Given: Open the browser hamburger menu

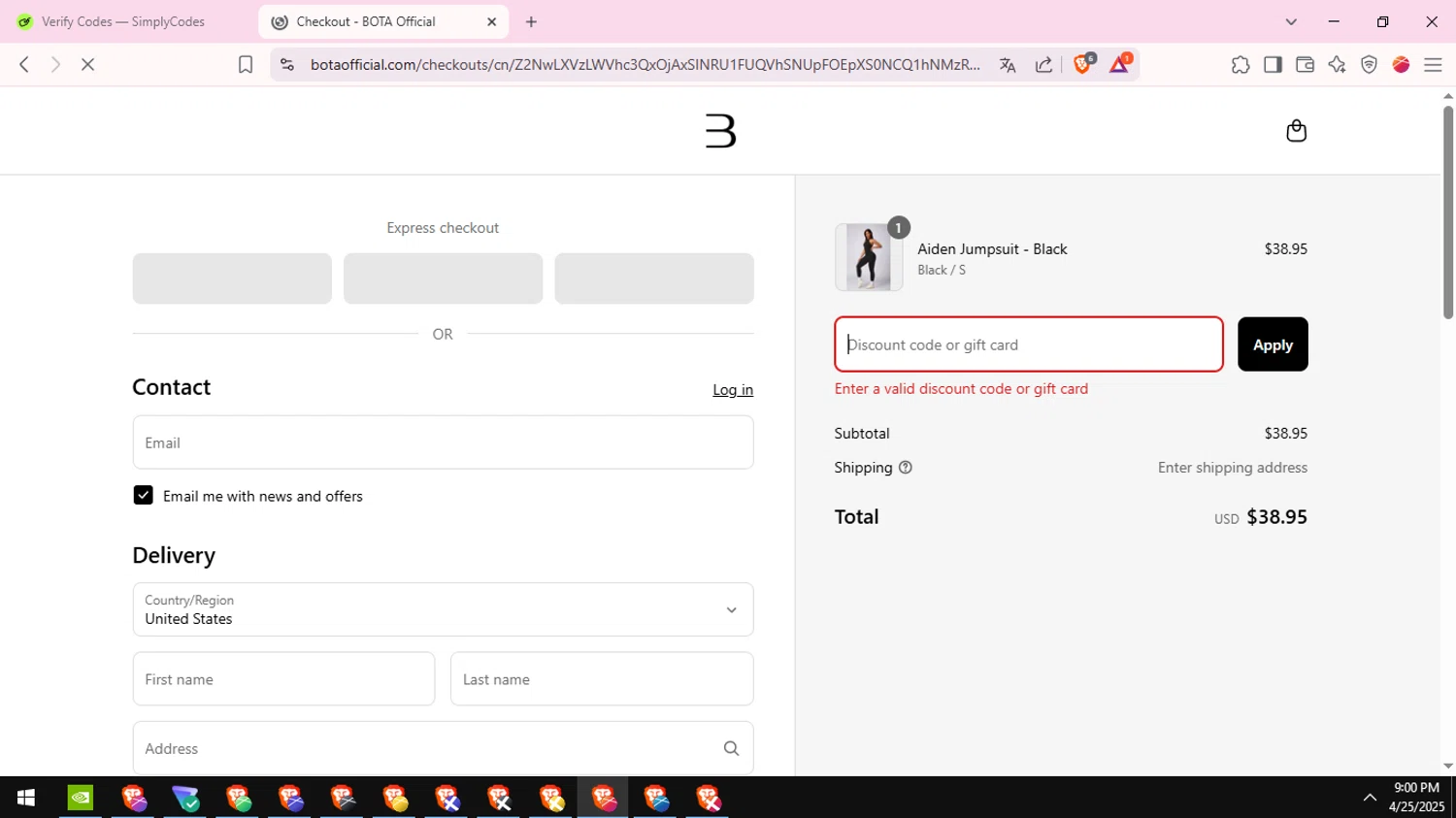Looking at the screenshot, I should (1433, 65).
